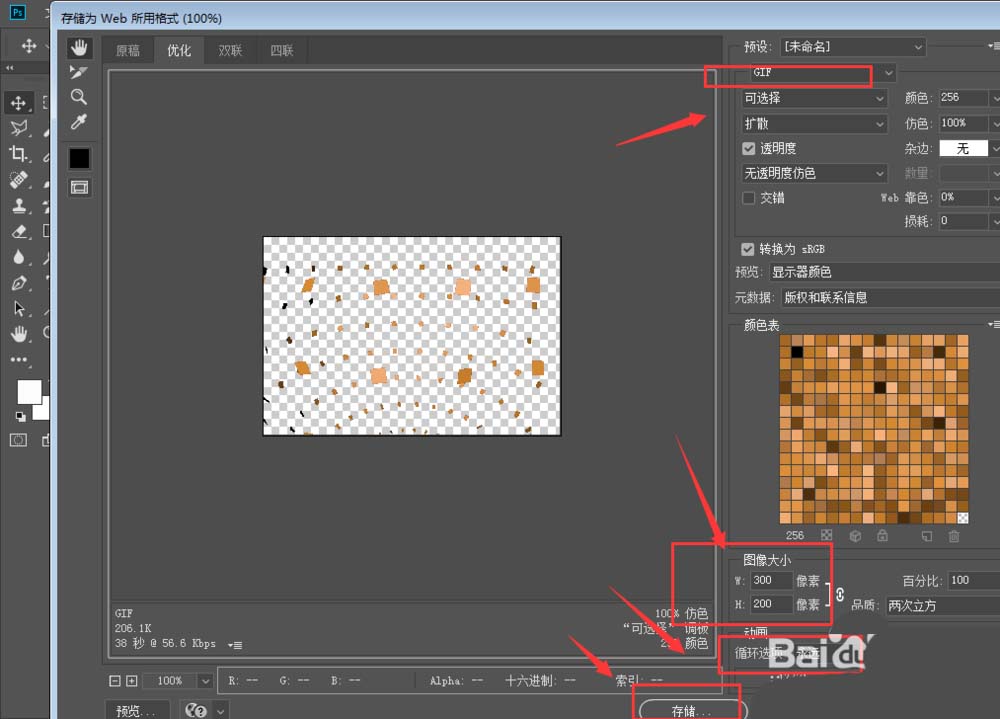Click the Photoshop Move tool in main toolbar
This screenshot has width=1000, height=719.
pyautogui.click(x=18, y=103)
